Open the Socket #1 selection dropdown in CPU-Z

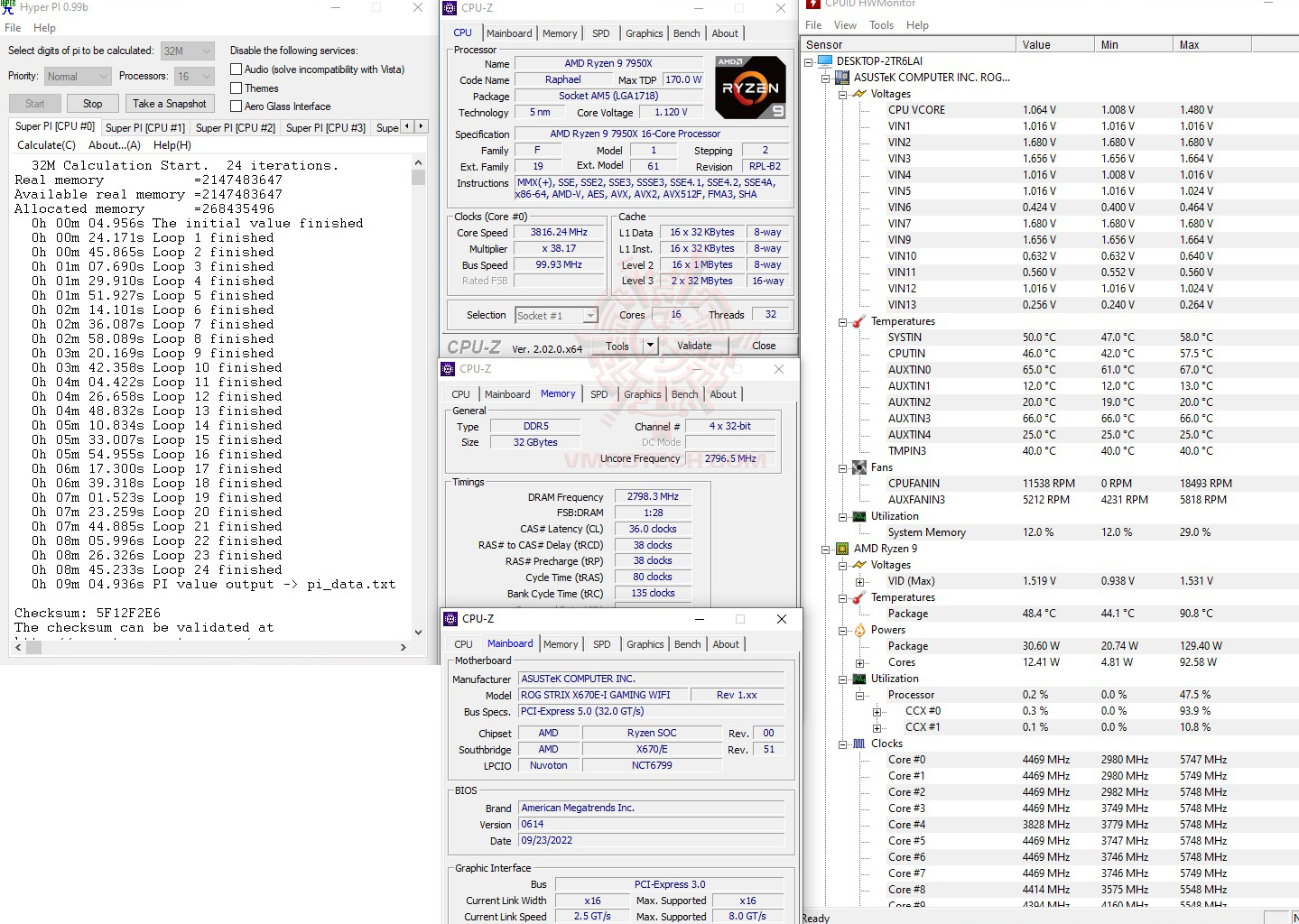point(557,316)
